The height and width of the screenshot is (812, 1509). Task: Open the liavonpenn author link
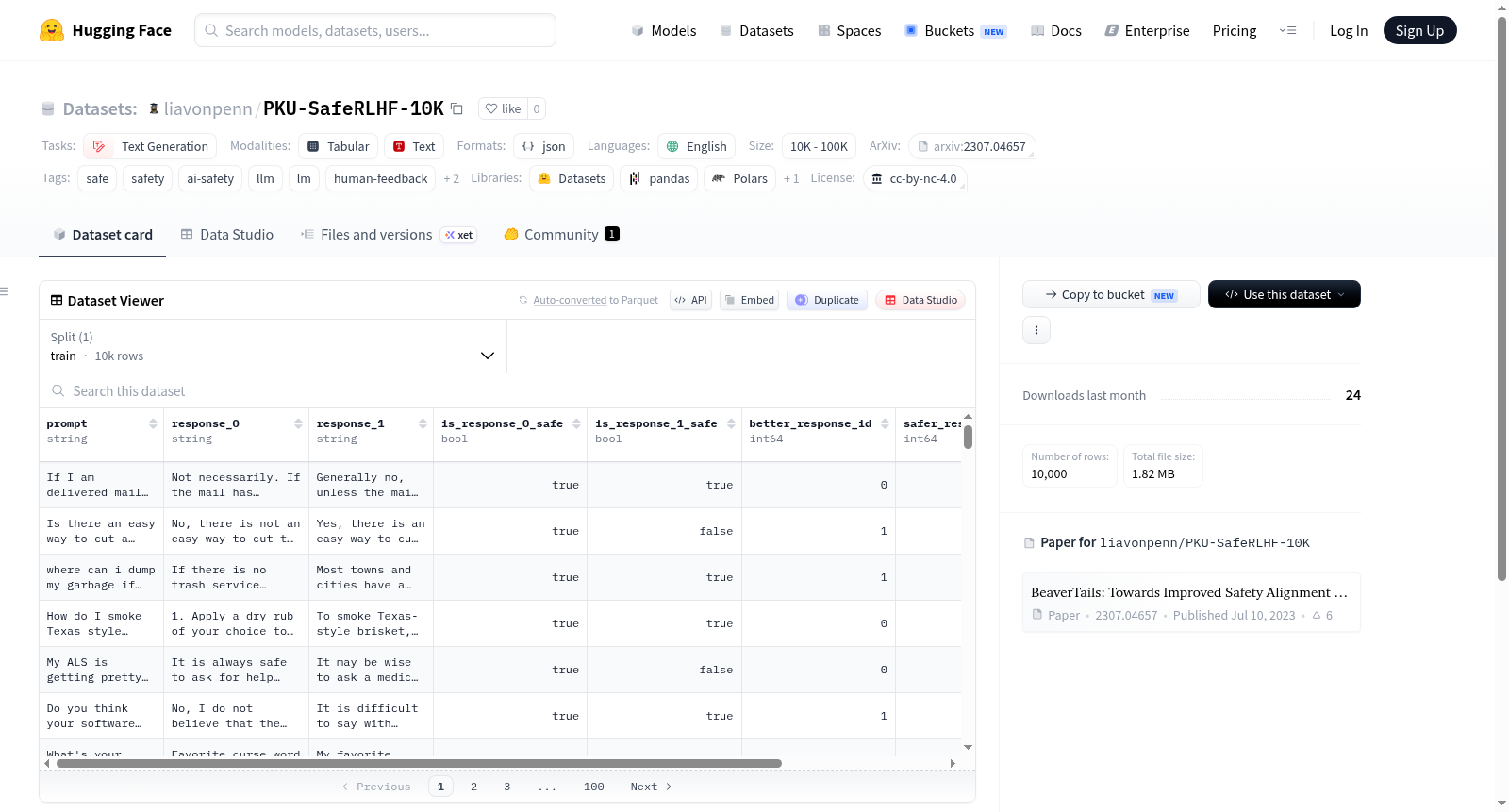[207, 108]
